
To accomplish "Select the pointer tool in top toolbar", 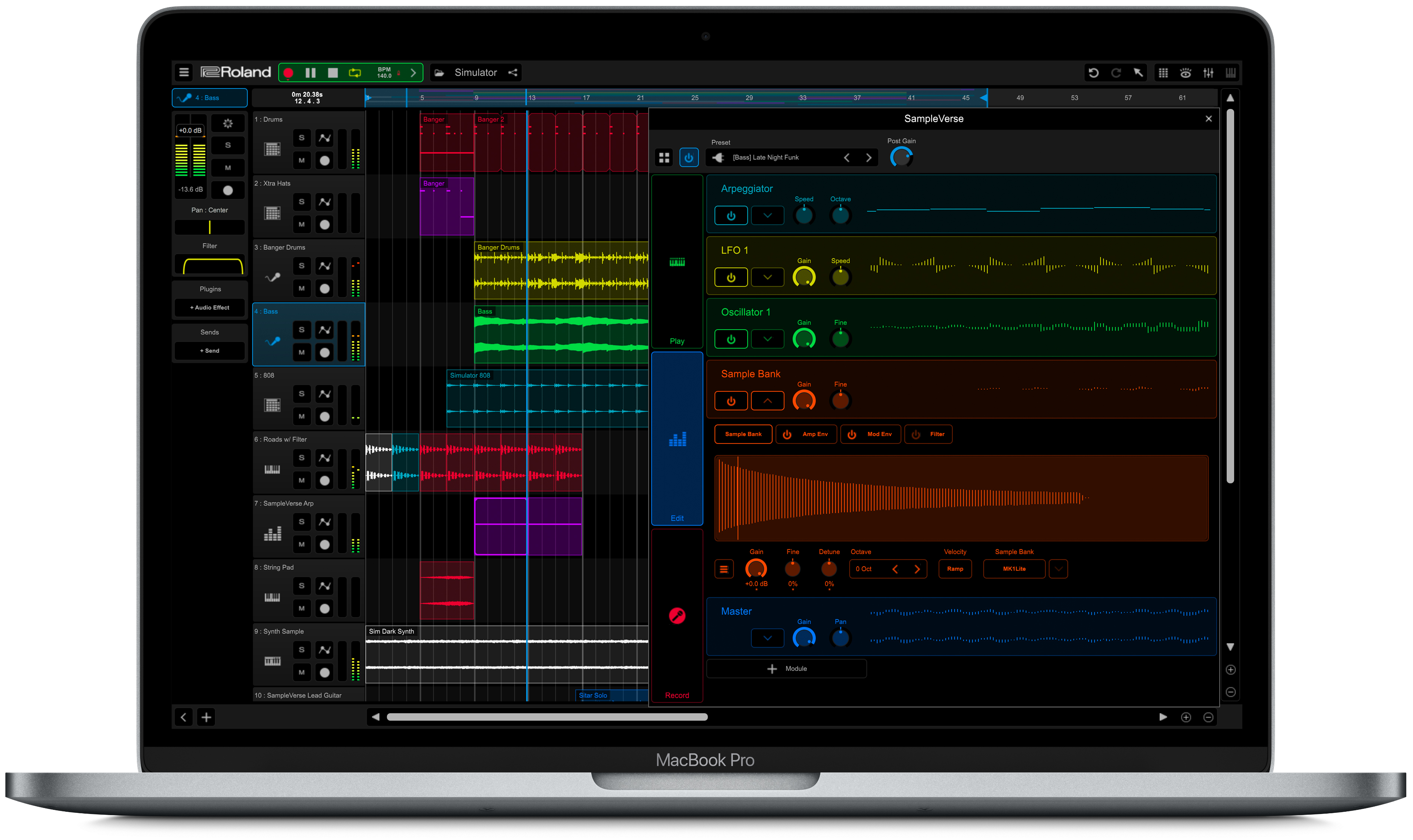I will pos(1139,72).
